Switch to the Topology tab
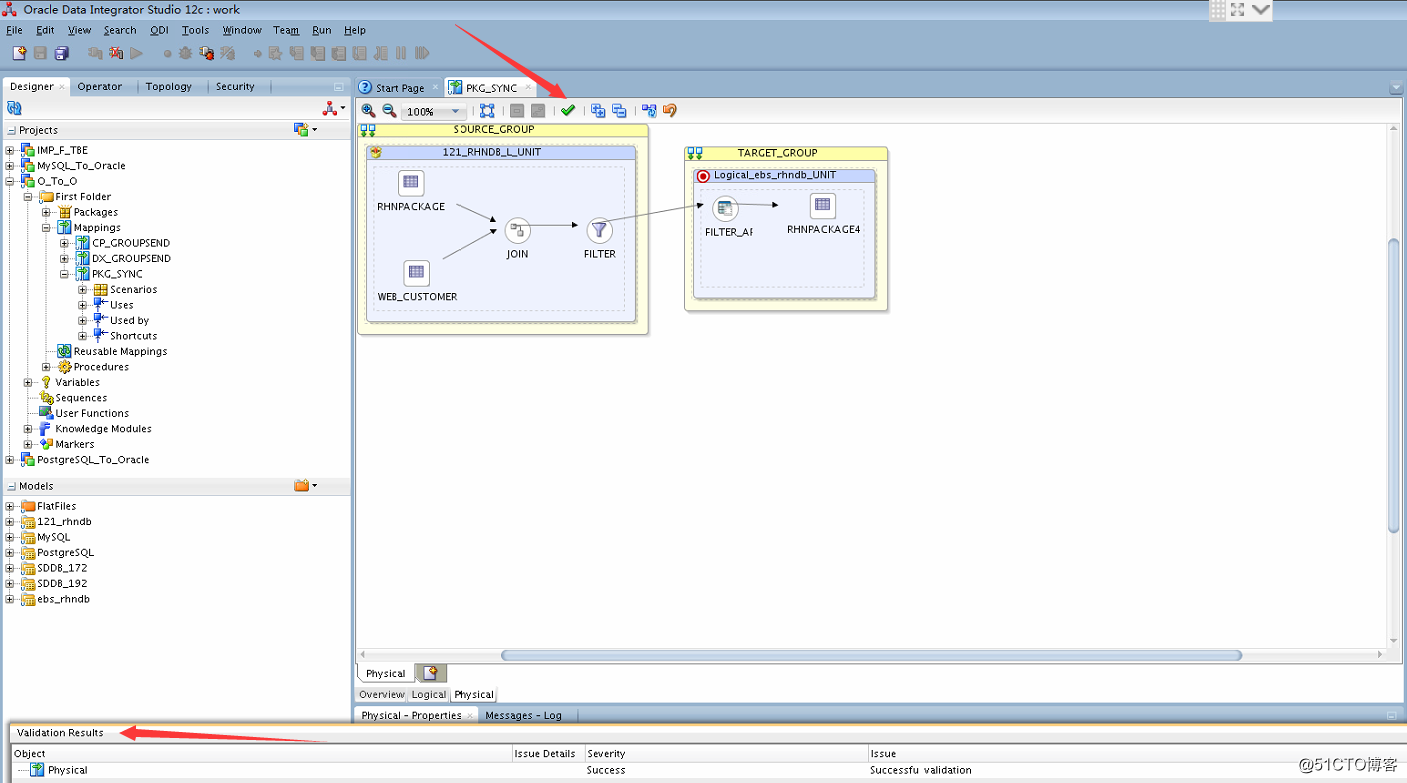This screenshot has height=783, width=1407. pos(168,87)
